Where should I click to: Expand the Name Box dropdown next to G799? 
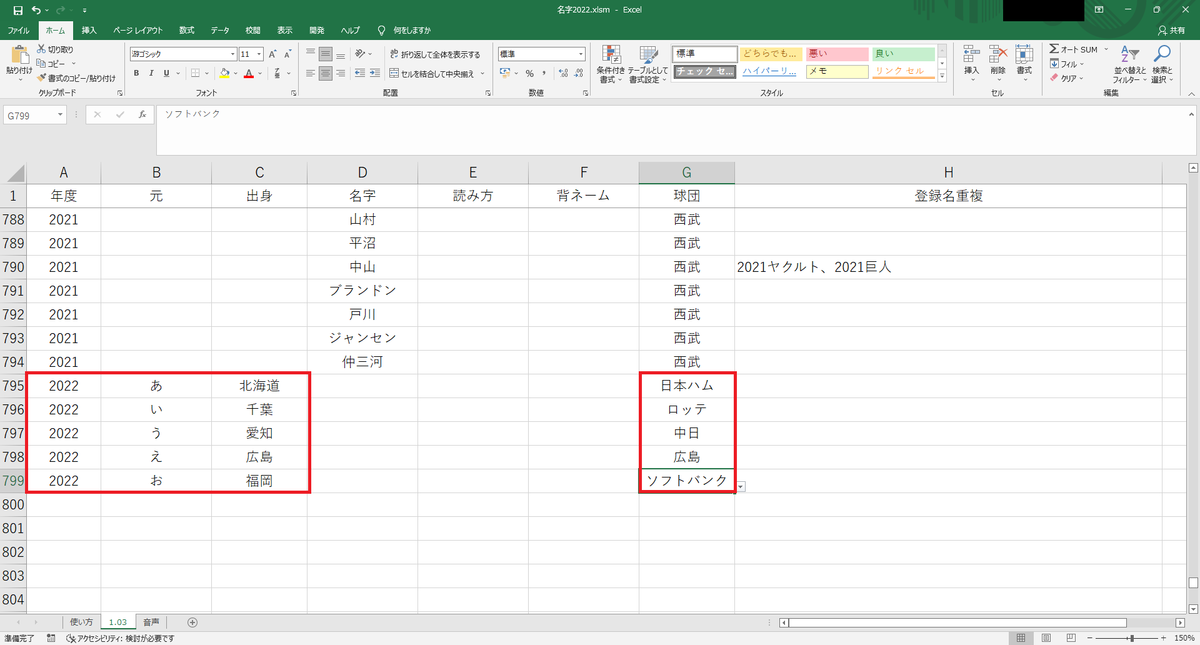coord(61,115)
